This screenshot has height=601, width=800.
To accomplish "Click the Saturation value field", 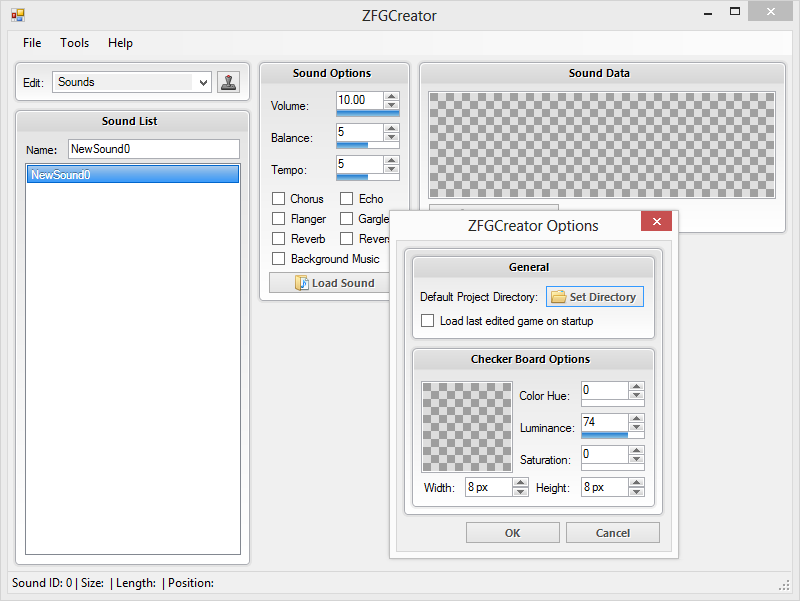I will [605, 455].
